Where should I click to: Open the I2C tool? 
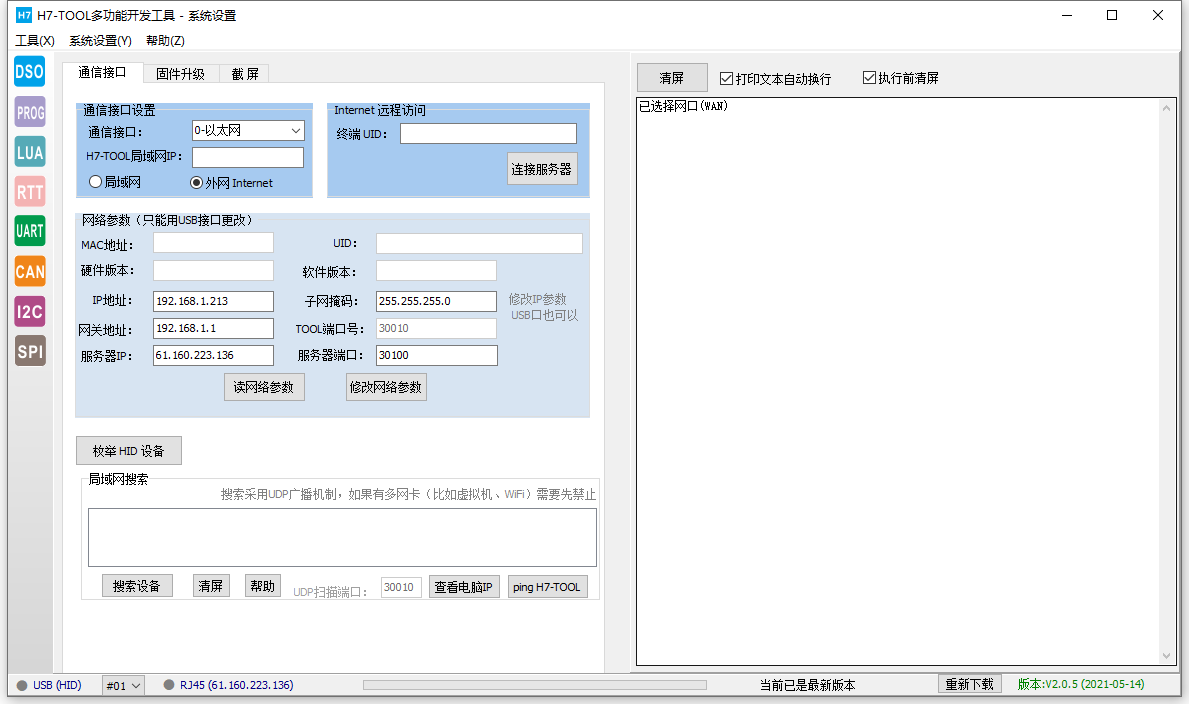pyautogui.click(x=30, y=311)
